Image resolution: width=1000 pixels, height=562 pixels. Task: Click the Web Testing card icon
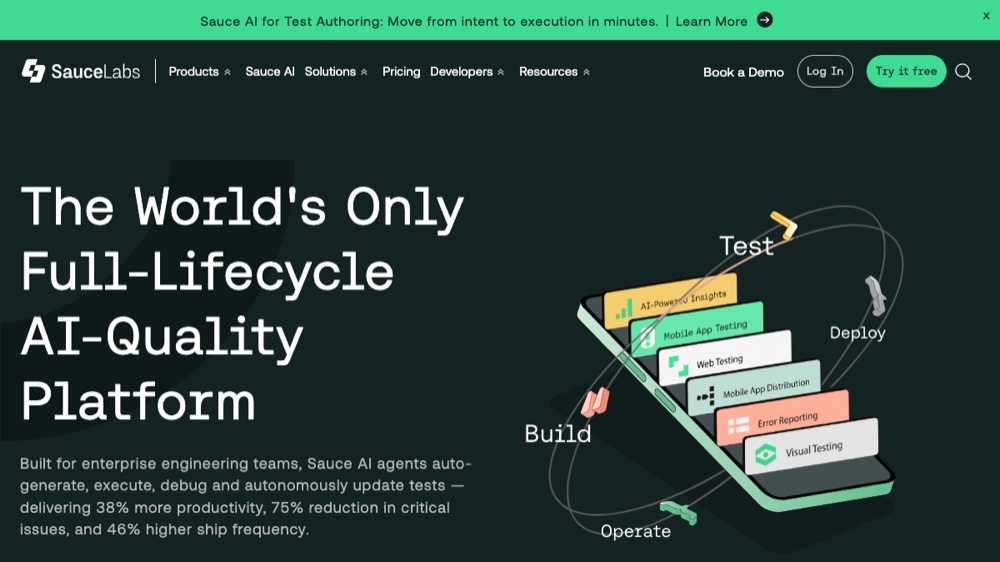coord(678,366)
